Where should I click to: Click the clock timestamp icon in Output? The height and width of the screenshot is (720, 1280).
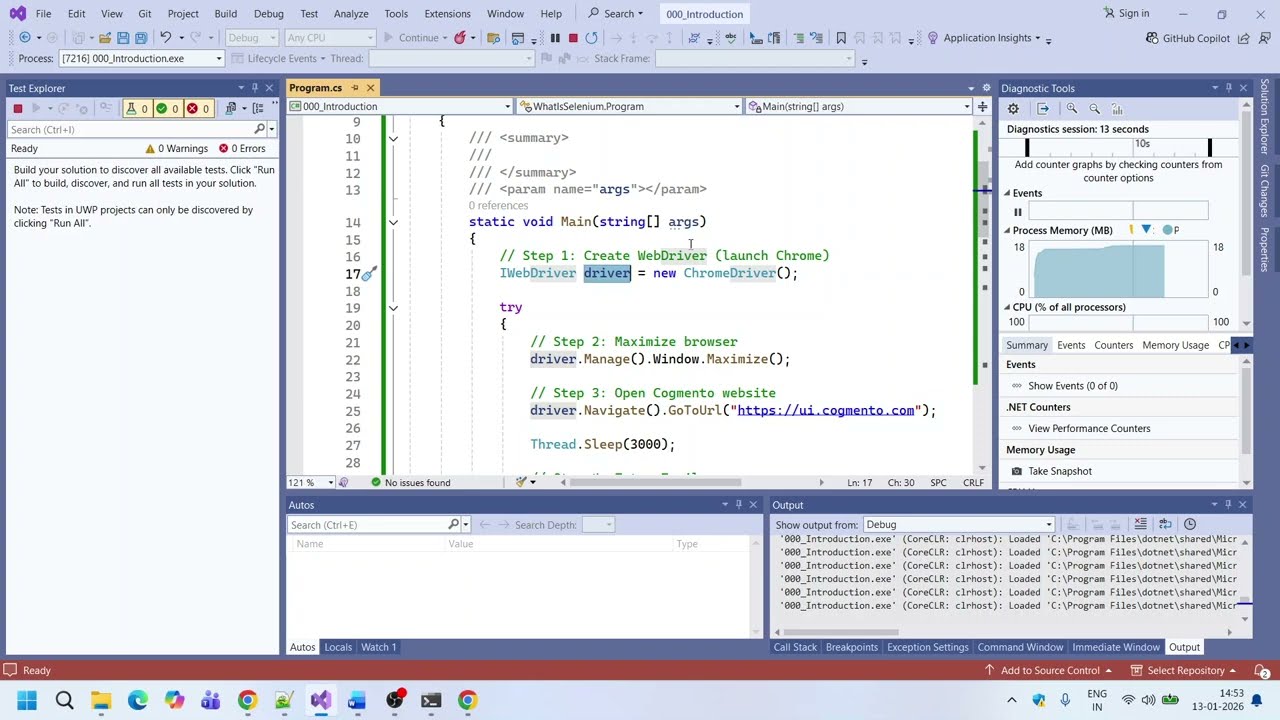(x=1190, y=524)
